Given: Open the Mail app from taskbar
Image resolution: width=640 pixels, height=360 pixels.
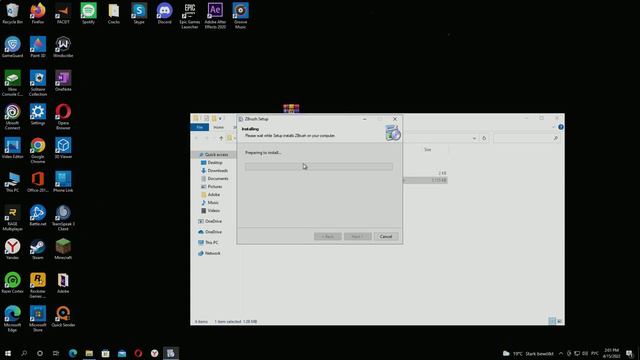Looking at the screenshot, I should [x=122, y=353].
